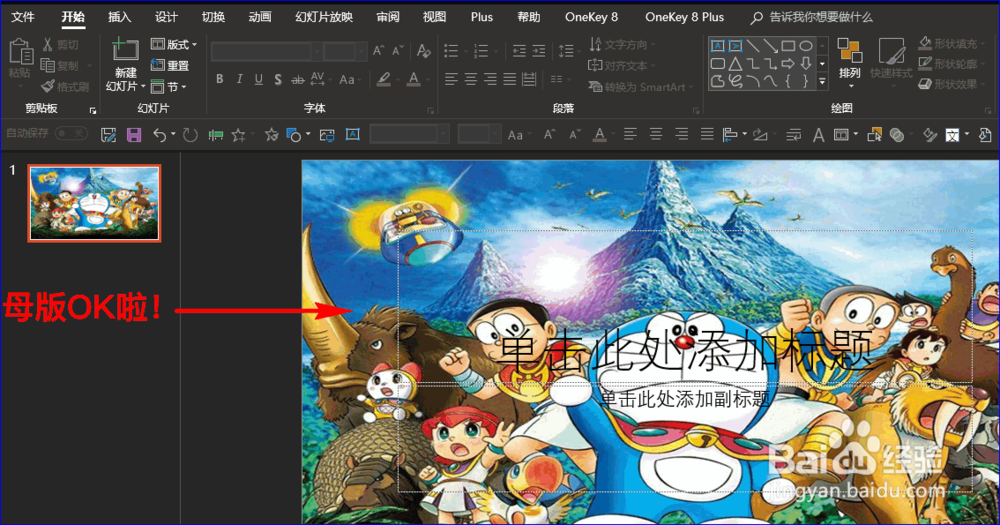Viewport: 1000px width, 525px height.
Task: Click the Decrease Indent icon
Action: 520,50
